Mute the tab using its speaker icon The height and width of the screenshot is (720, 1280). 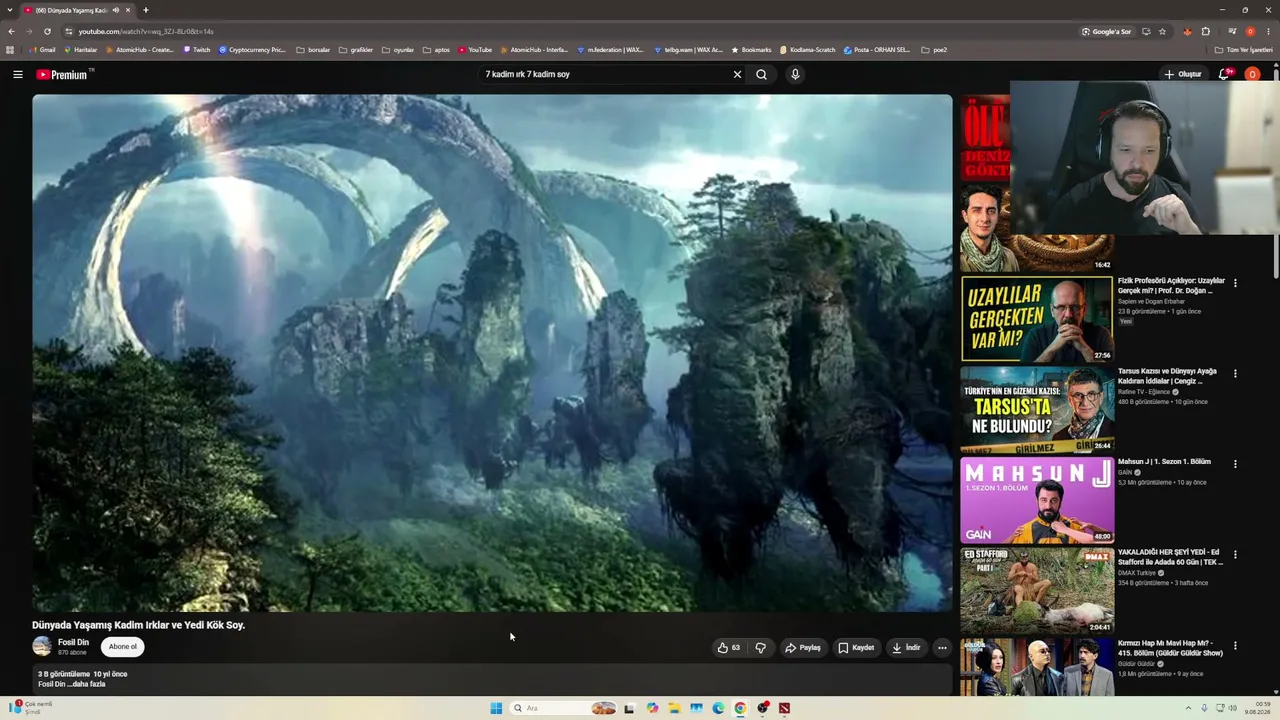116,10
